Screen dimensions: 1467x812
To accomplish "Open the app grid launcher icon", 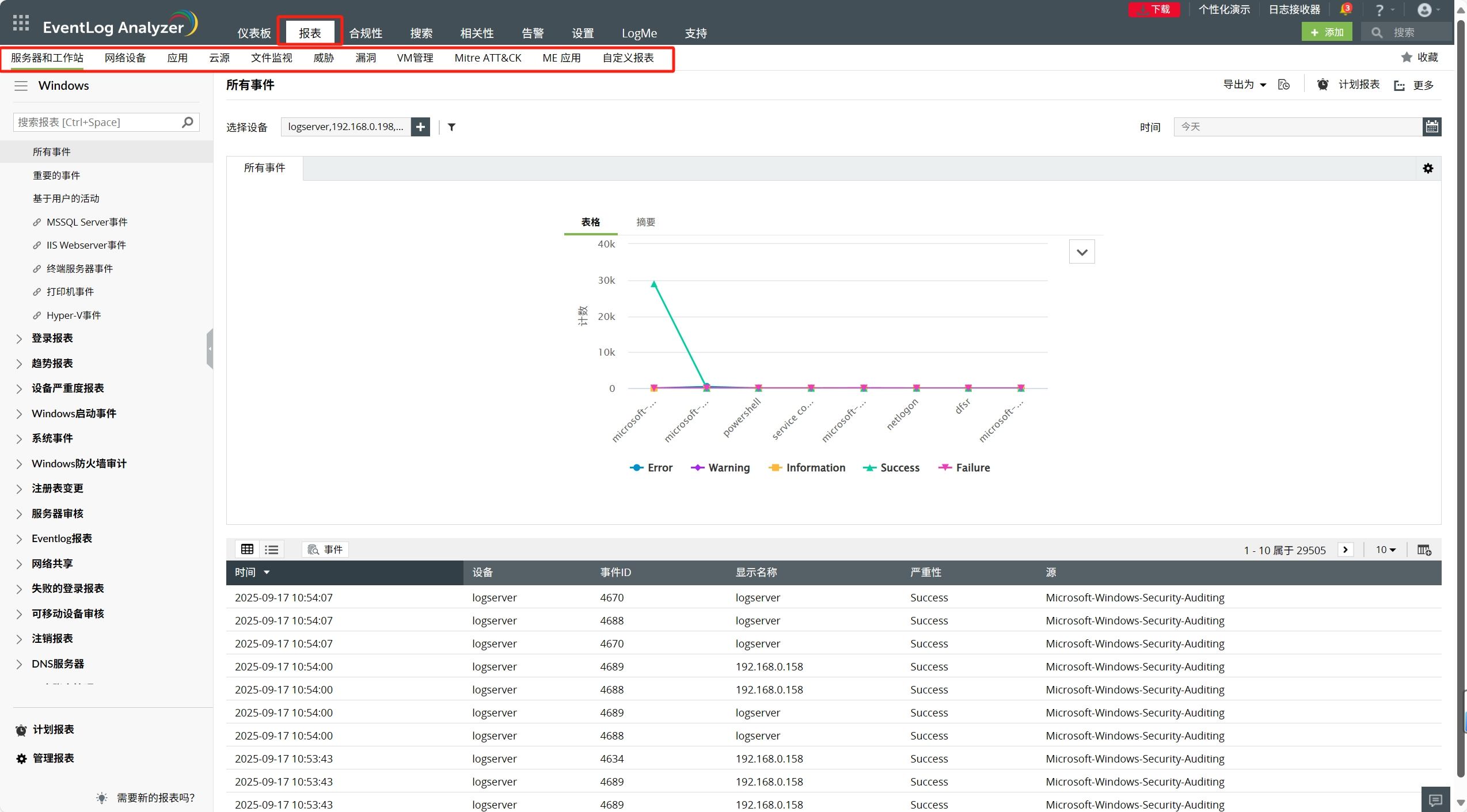I will (21, 23).
